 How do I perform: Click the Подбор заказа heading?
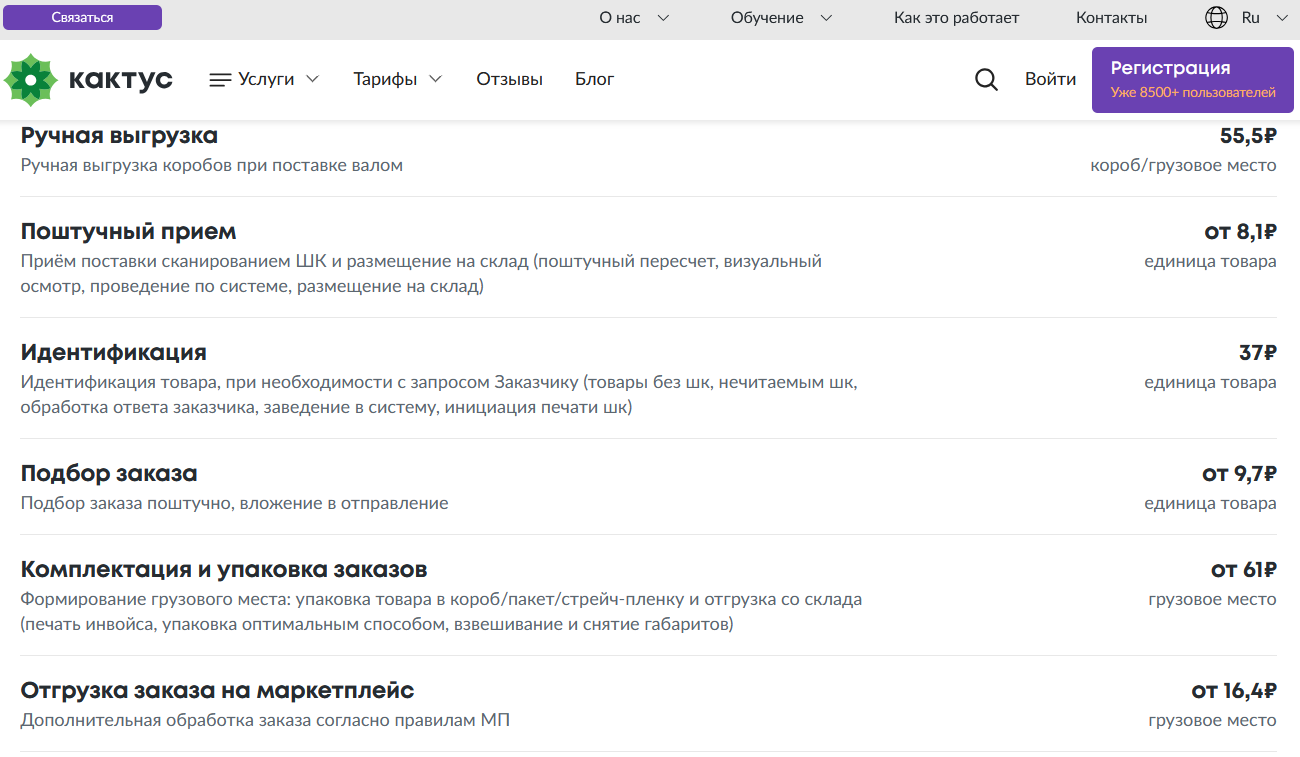pos(109,473)
